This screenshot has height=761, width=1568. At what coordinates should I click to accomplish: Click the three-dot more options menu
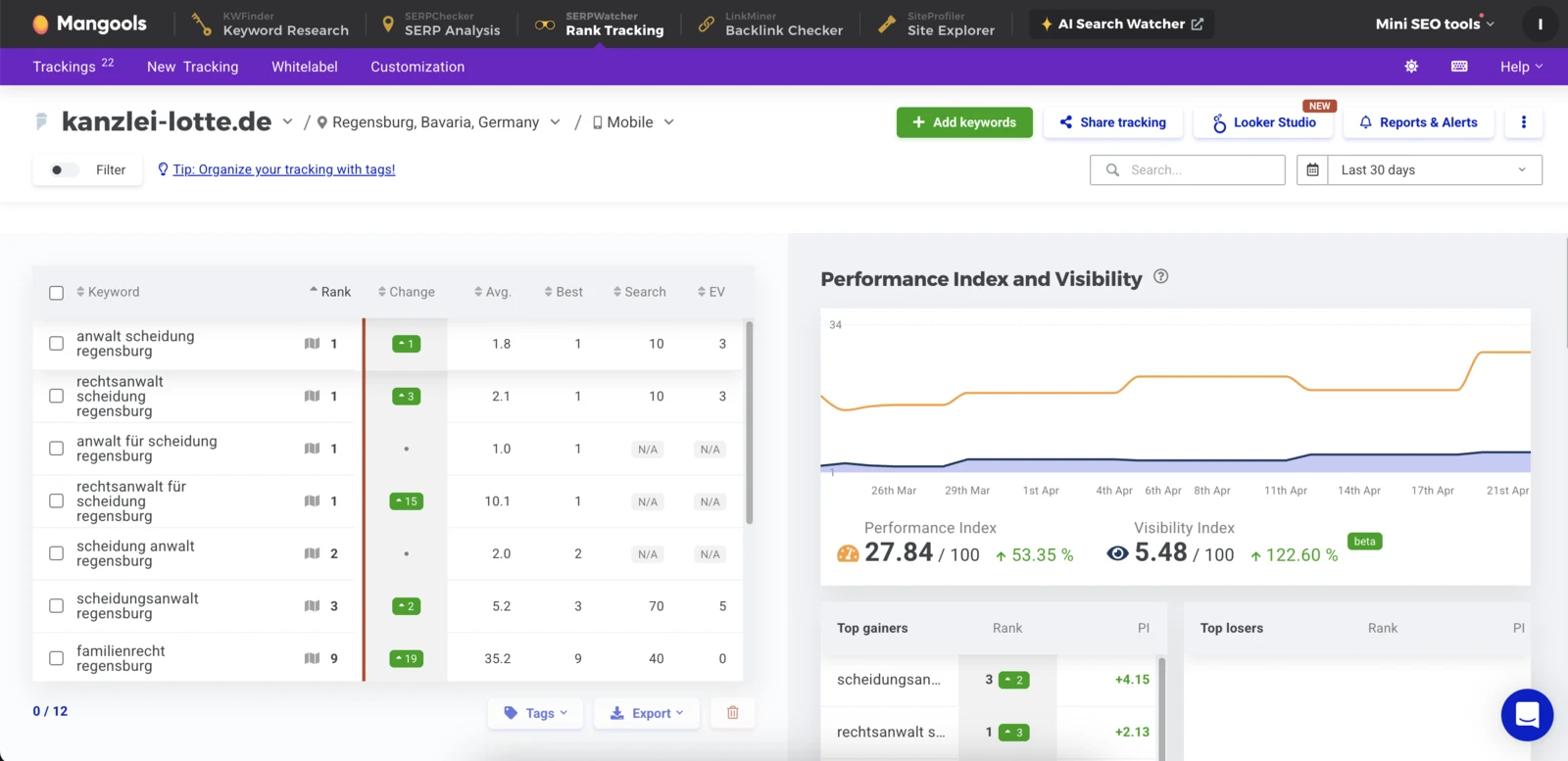(x=1523, y=122)
